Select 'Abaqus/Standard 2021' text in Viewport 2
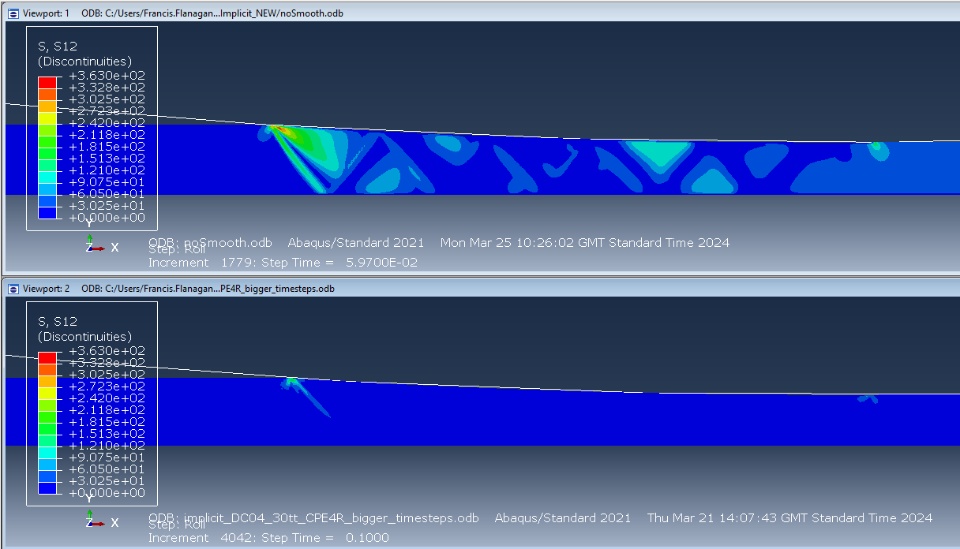The width and height of the screenshot is (960, 549). [563, 518]
